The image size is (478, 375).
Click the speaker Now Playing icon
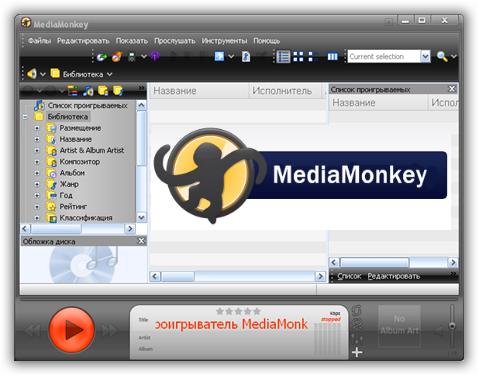(x=32, y=73)
